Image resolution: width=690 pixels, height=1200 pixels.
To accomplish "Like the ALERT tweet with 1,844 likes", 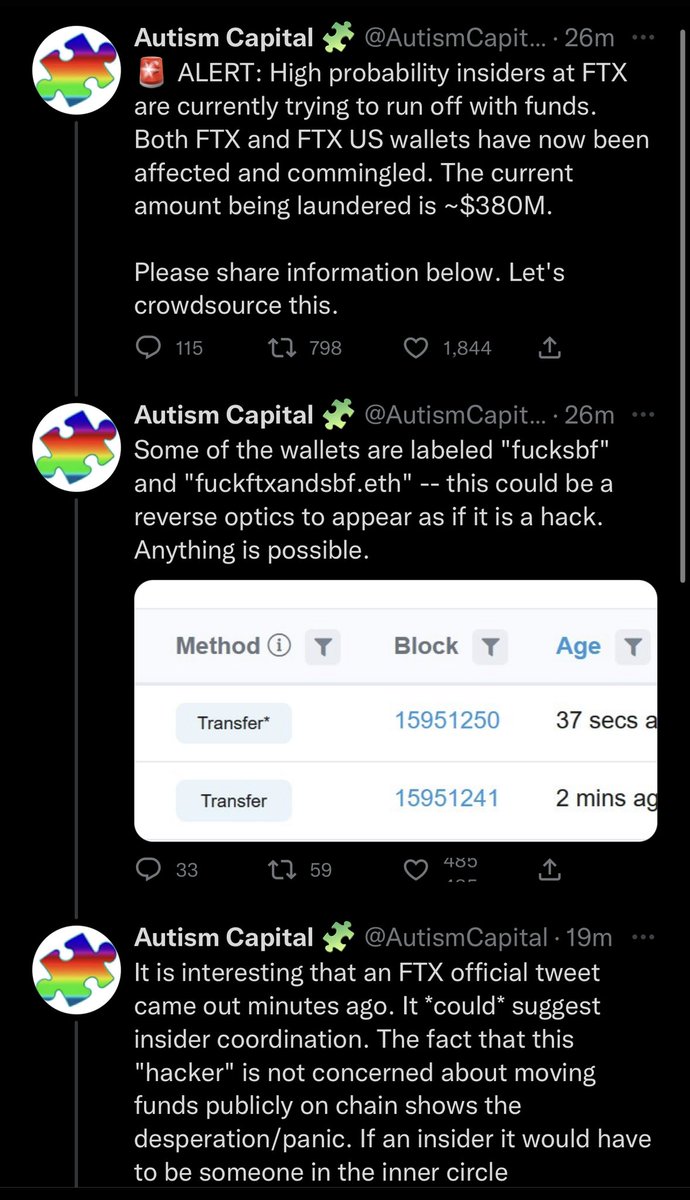I will click(x=415, y=348).
